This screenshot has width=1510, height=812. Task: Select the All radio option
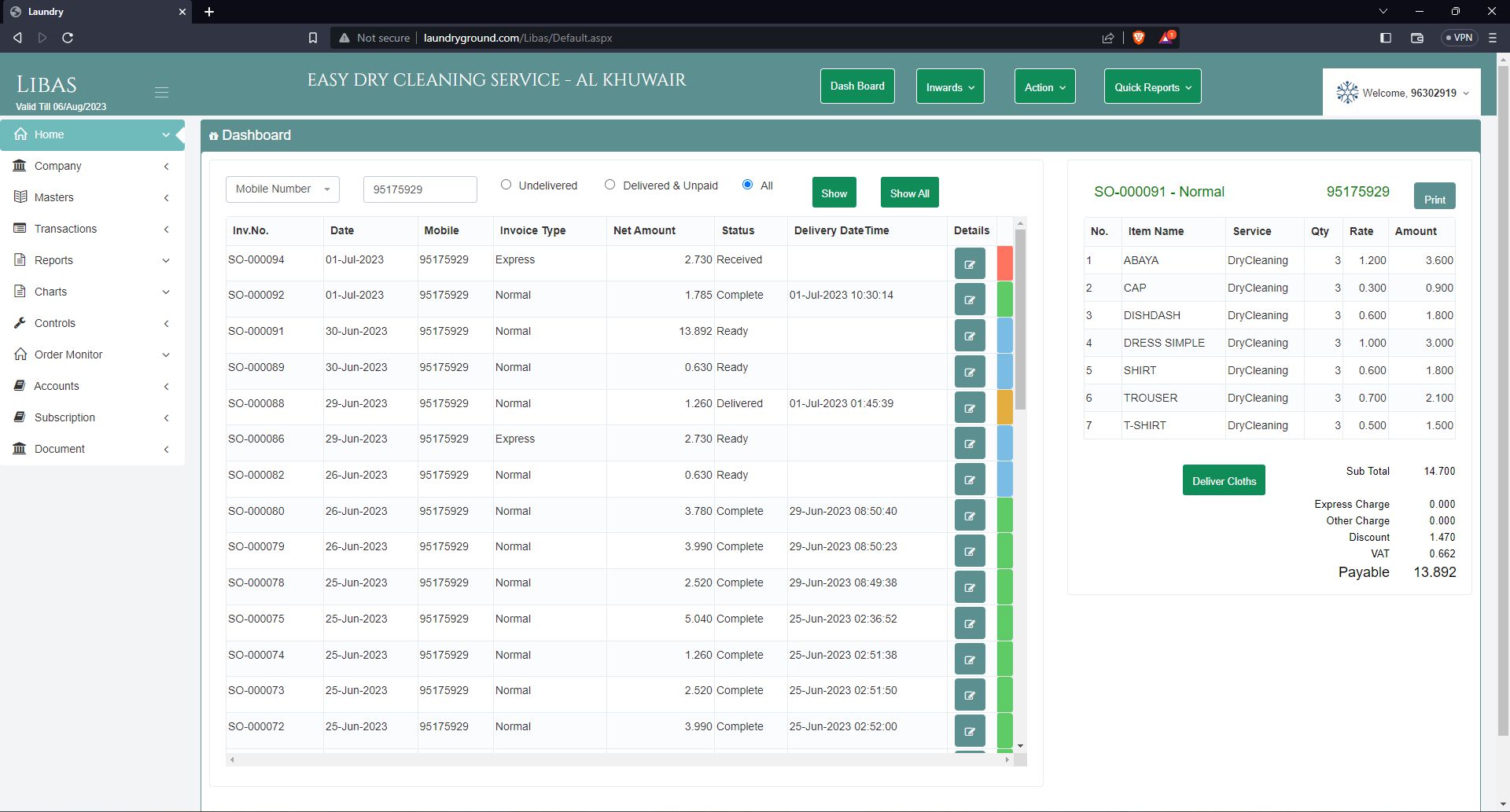click(x=747, y=185)
